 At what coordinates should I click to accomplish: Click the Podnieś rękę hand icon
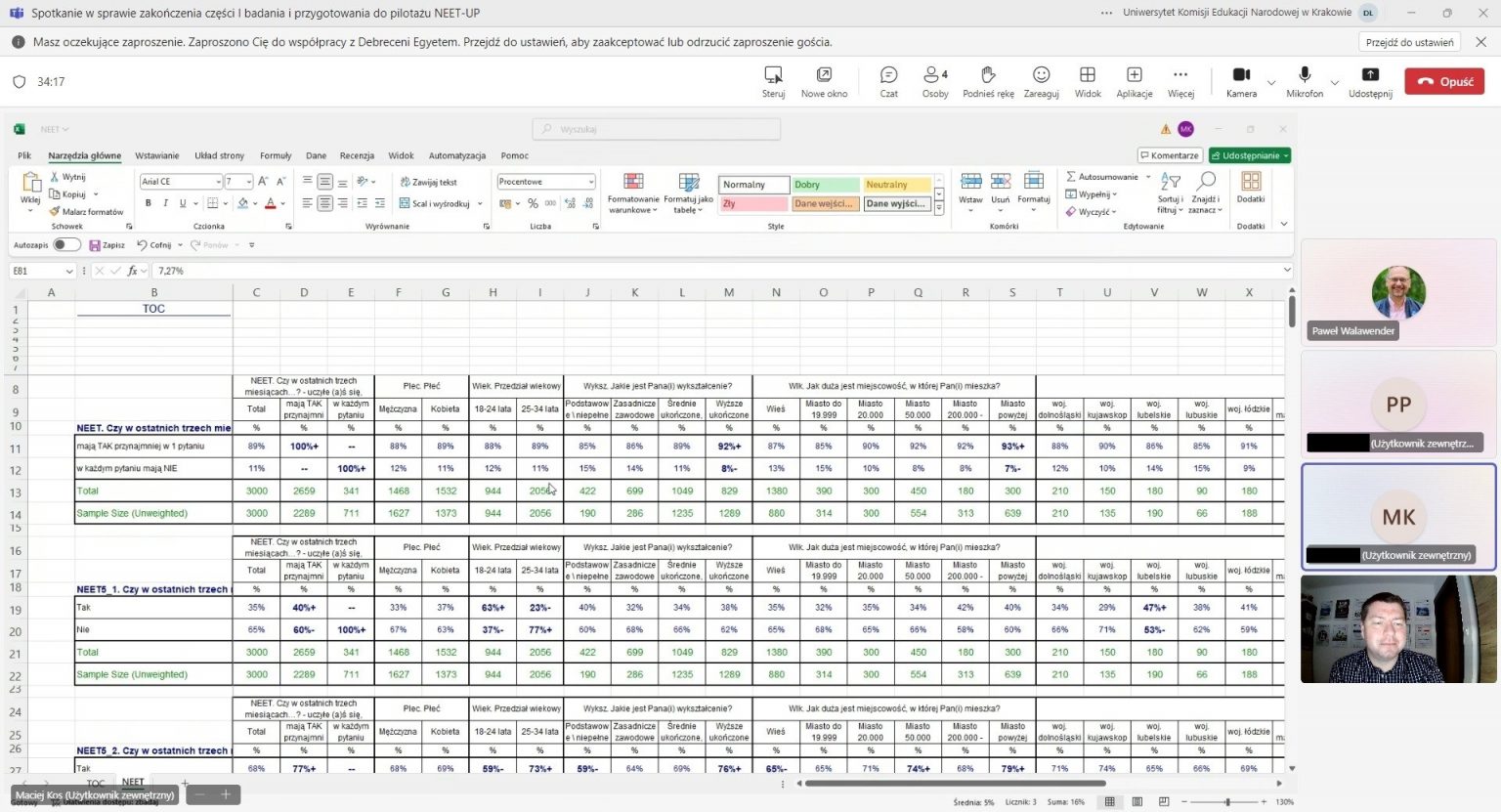click(x=988, y=76)
